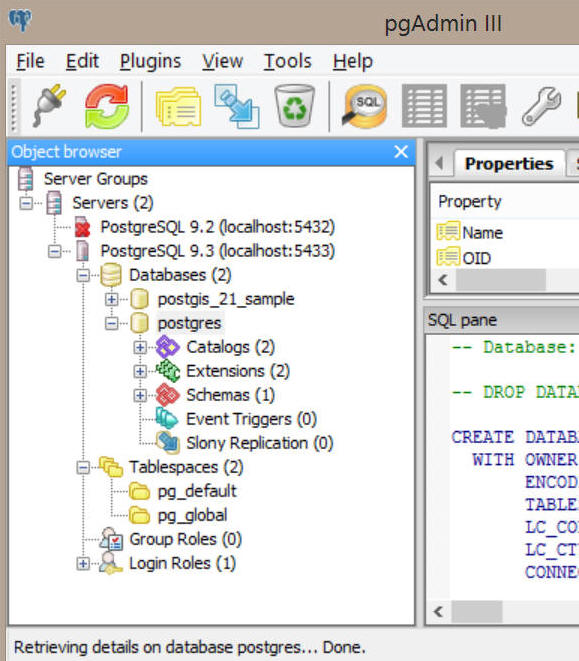Image resolution: width=579 pixels, height=661 pixels.
Task: Click the disconnected PostgreSQL 9.2 server icon
Action: click(83, 227)
